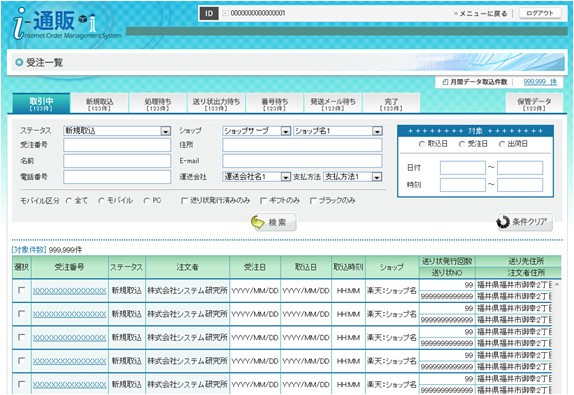574x395 pixels.
Task: Switch to the 保管データ tab
Action: 534,104
